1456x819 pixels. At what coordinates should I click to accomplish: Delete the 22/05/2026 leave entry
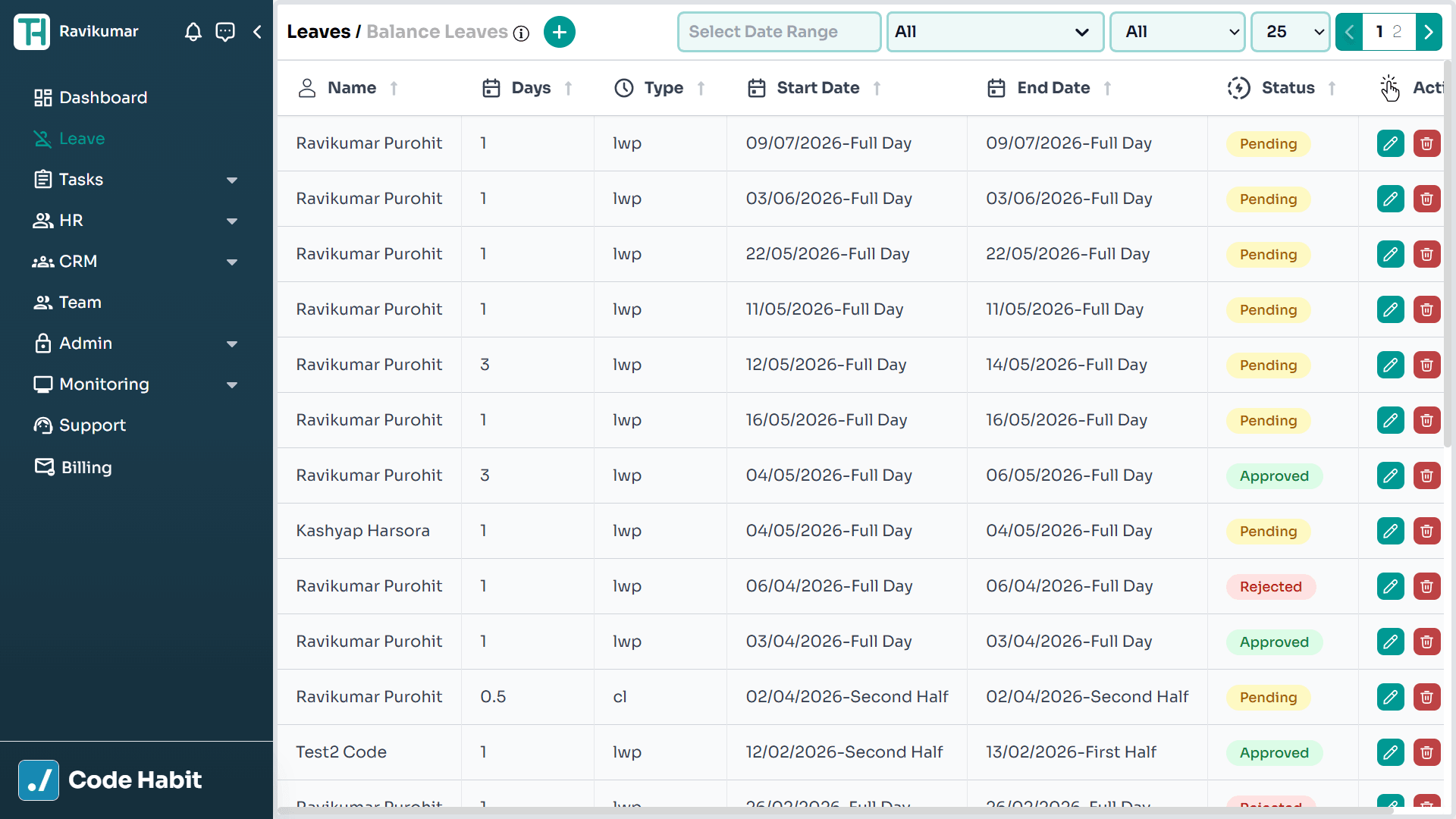coord(1427,254)
